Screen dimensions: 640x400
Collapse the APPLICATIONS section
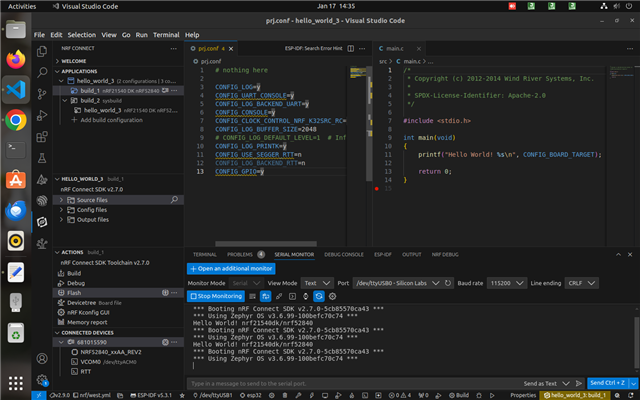118,71
